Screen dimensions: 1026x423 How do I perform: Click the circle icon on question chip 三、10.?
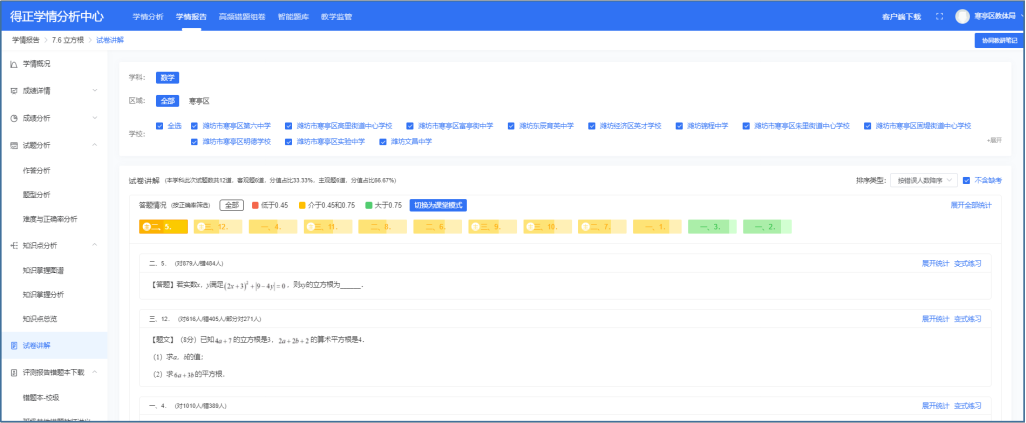[x=531, y=227]
